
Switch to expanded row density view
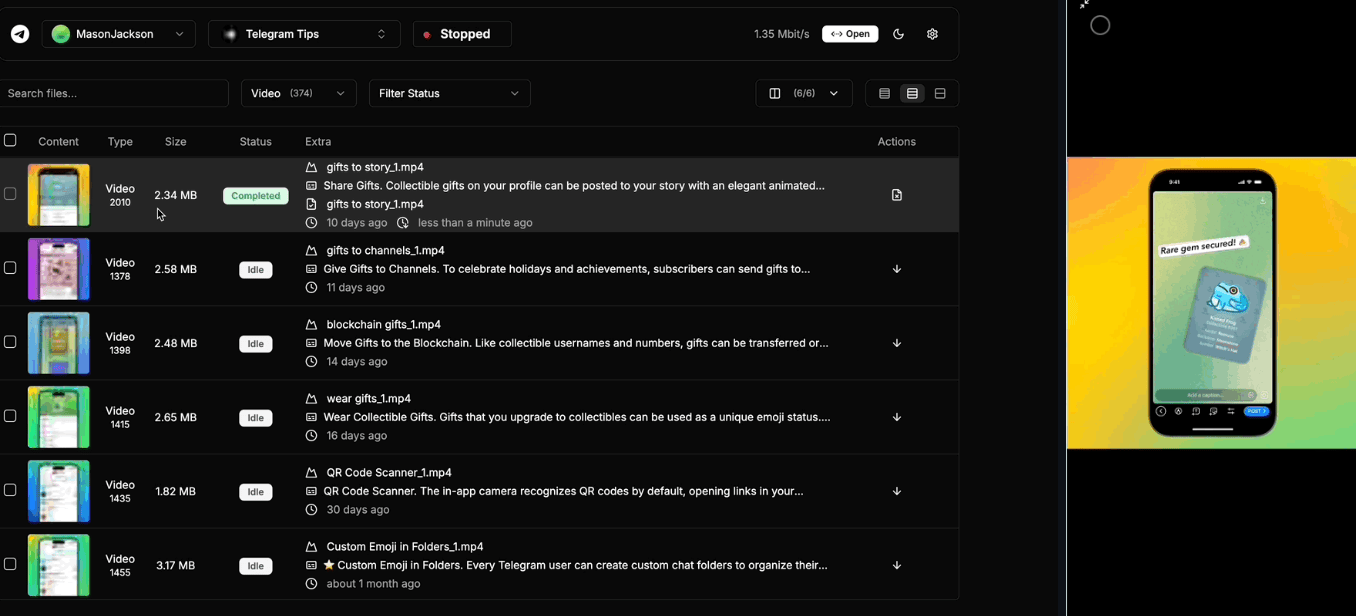[x=940, y=93]
